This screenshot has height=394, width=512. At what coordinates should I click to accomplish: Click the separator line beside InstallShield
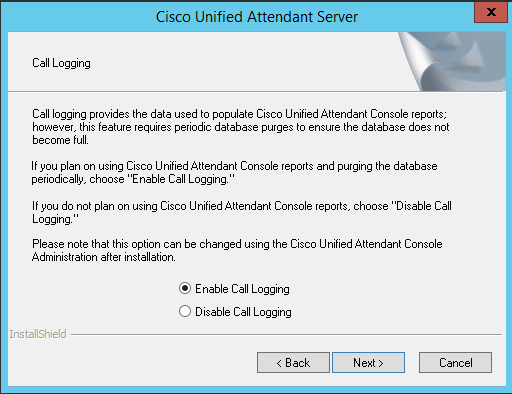coord(286,334)
